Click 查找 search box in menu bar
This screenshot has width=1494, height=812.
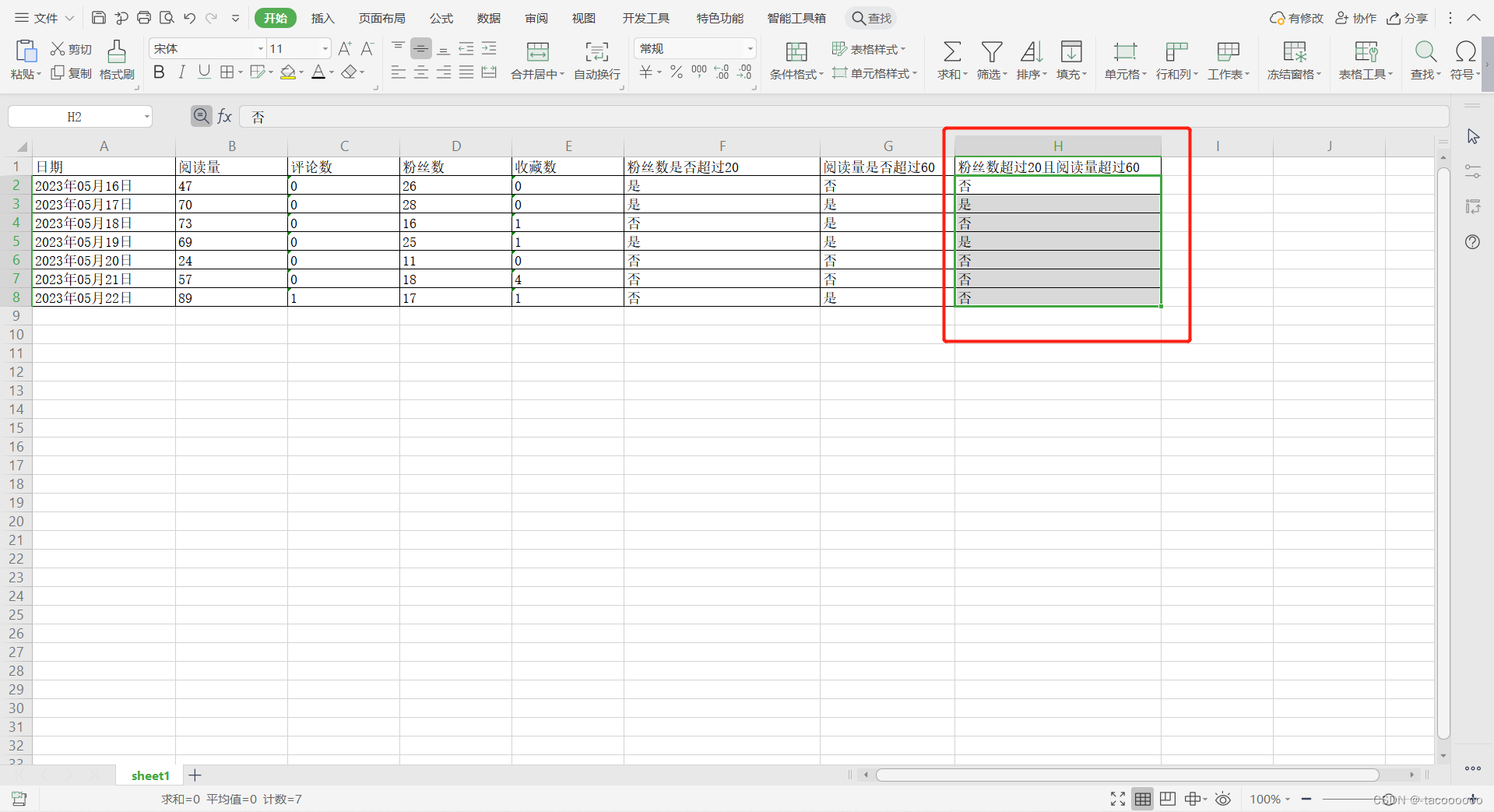(872, 18)
